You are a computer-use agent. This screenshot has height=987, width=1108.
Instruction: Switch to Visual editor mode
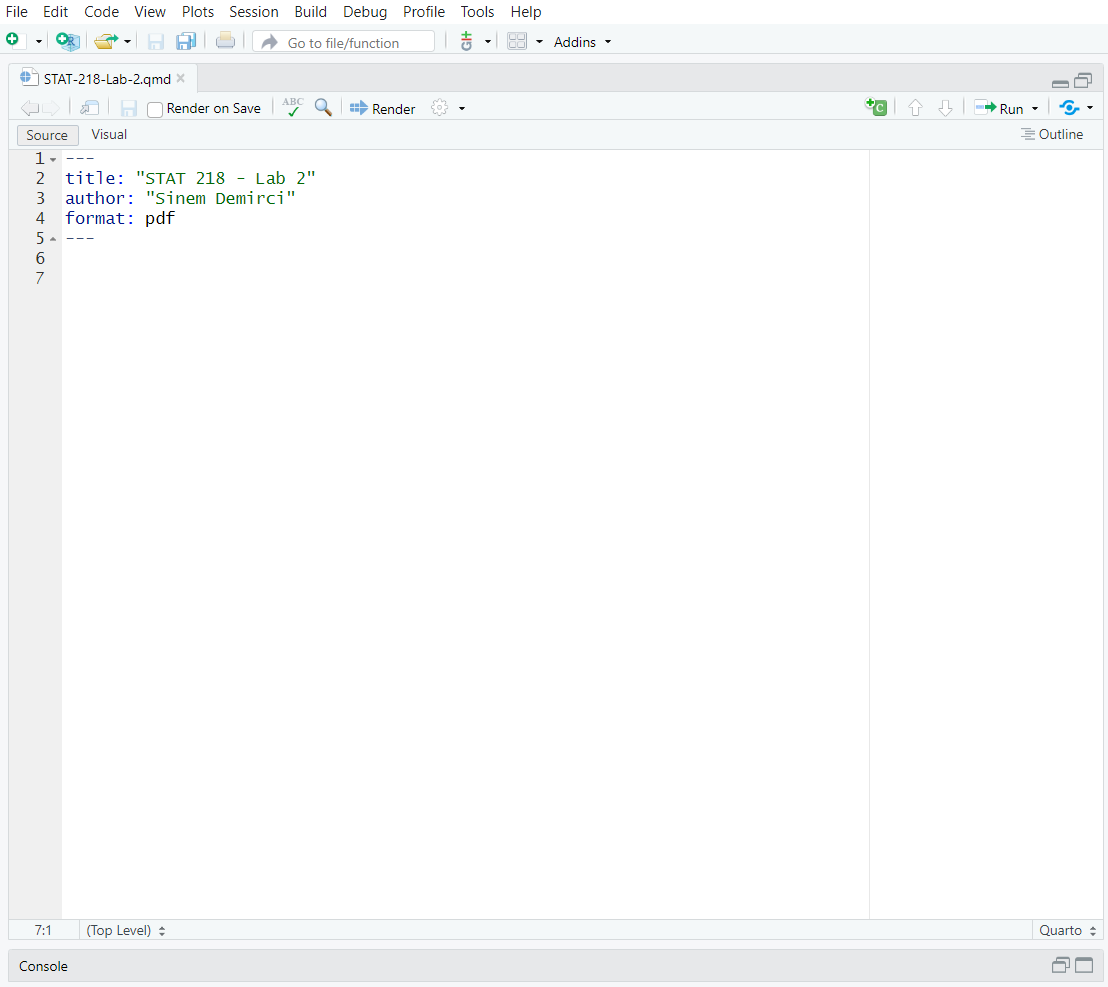(x=109, y=134)
